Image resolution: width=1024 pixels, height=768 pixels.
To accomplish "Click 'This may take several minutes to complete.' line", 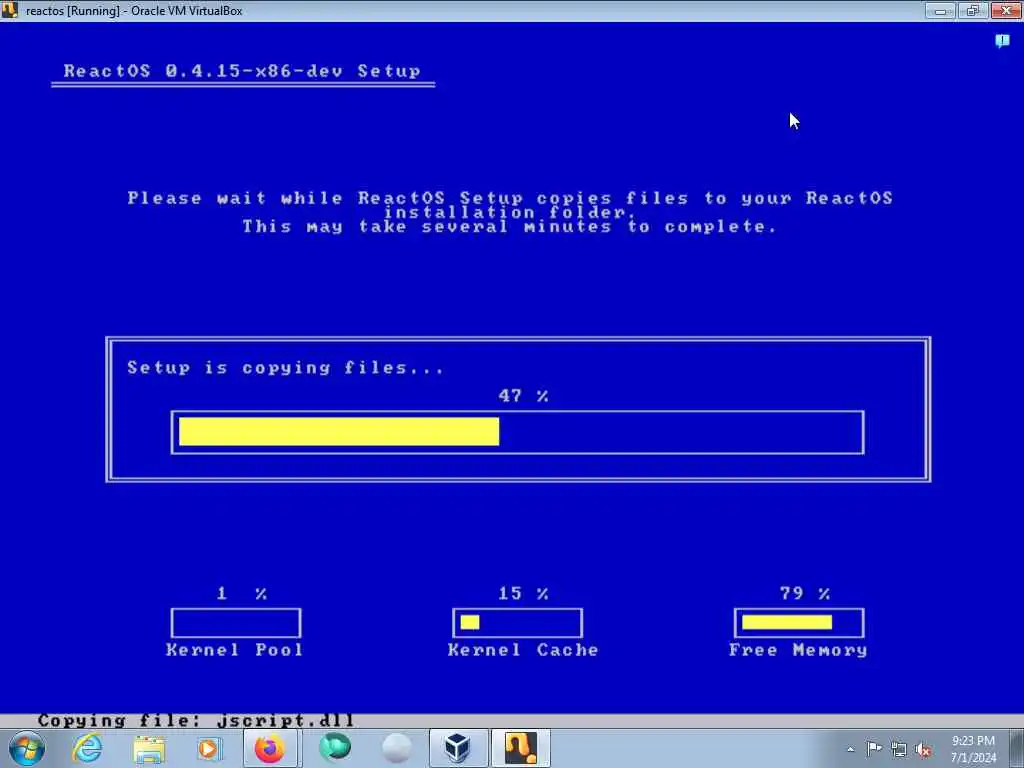I will (510, 227).
